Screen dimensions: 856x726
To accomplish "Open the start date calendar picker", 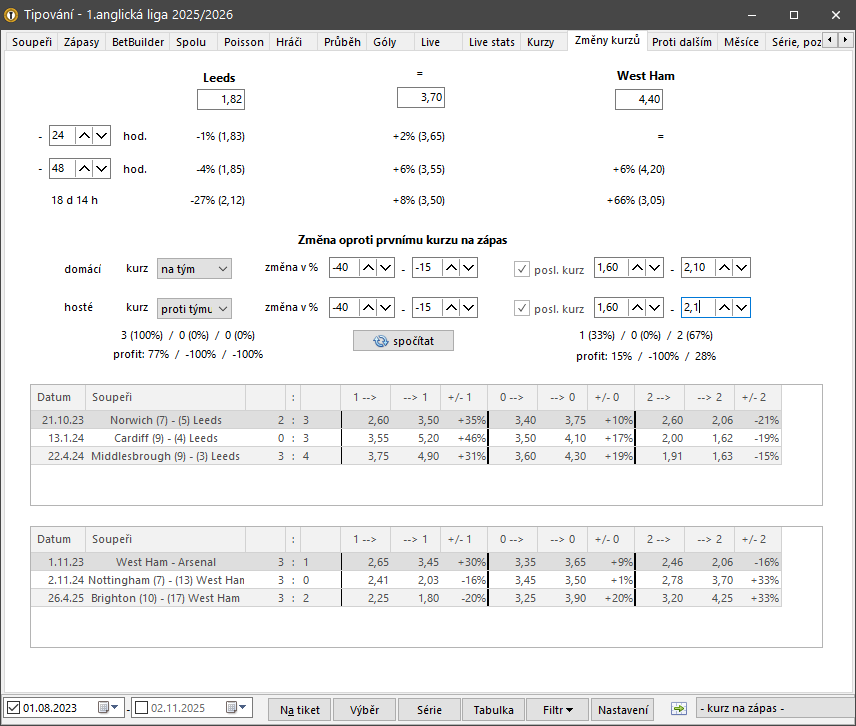I will (108, 709).
